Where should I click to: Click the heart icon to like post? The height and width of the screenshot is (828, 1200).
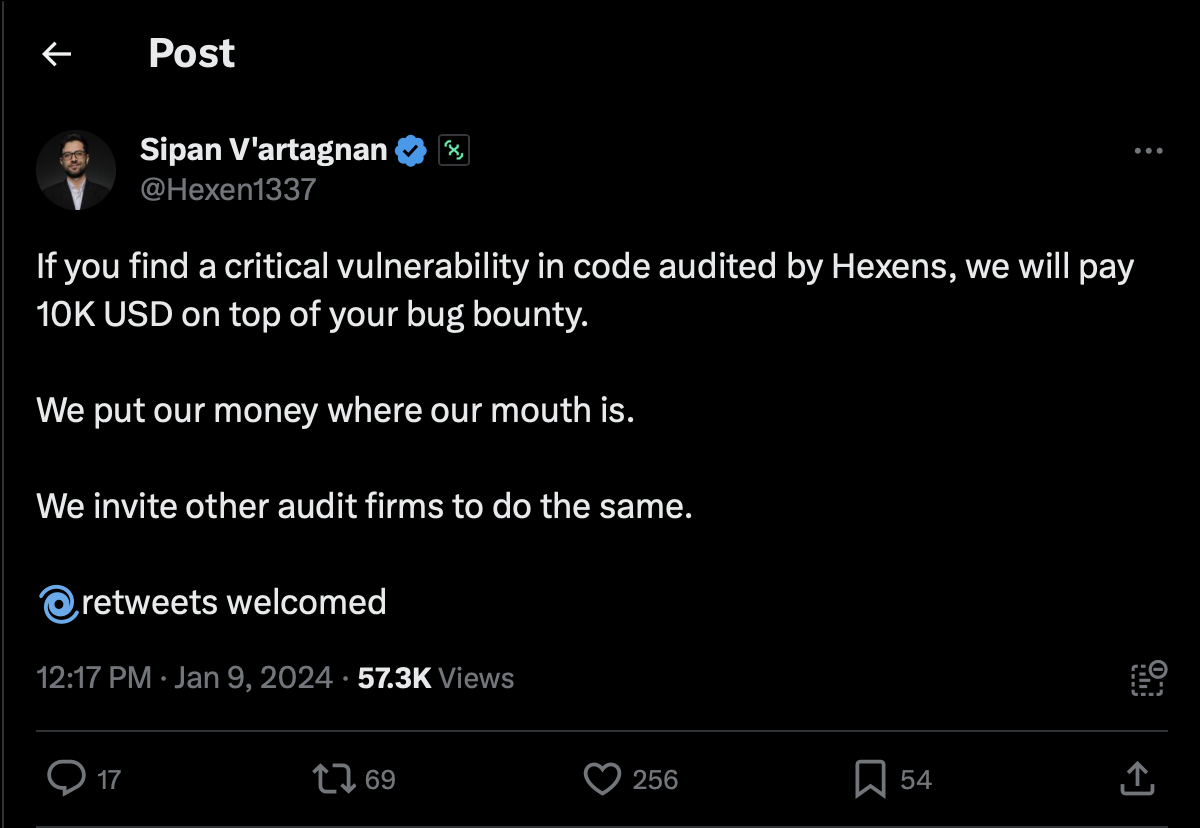(x=603, y=778)
